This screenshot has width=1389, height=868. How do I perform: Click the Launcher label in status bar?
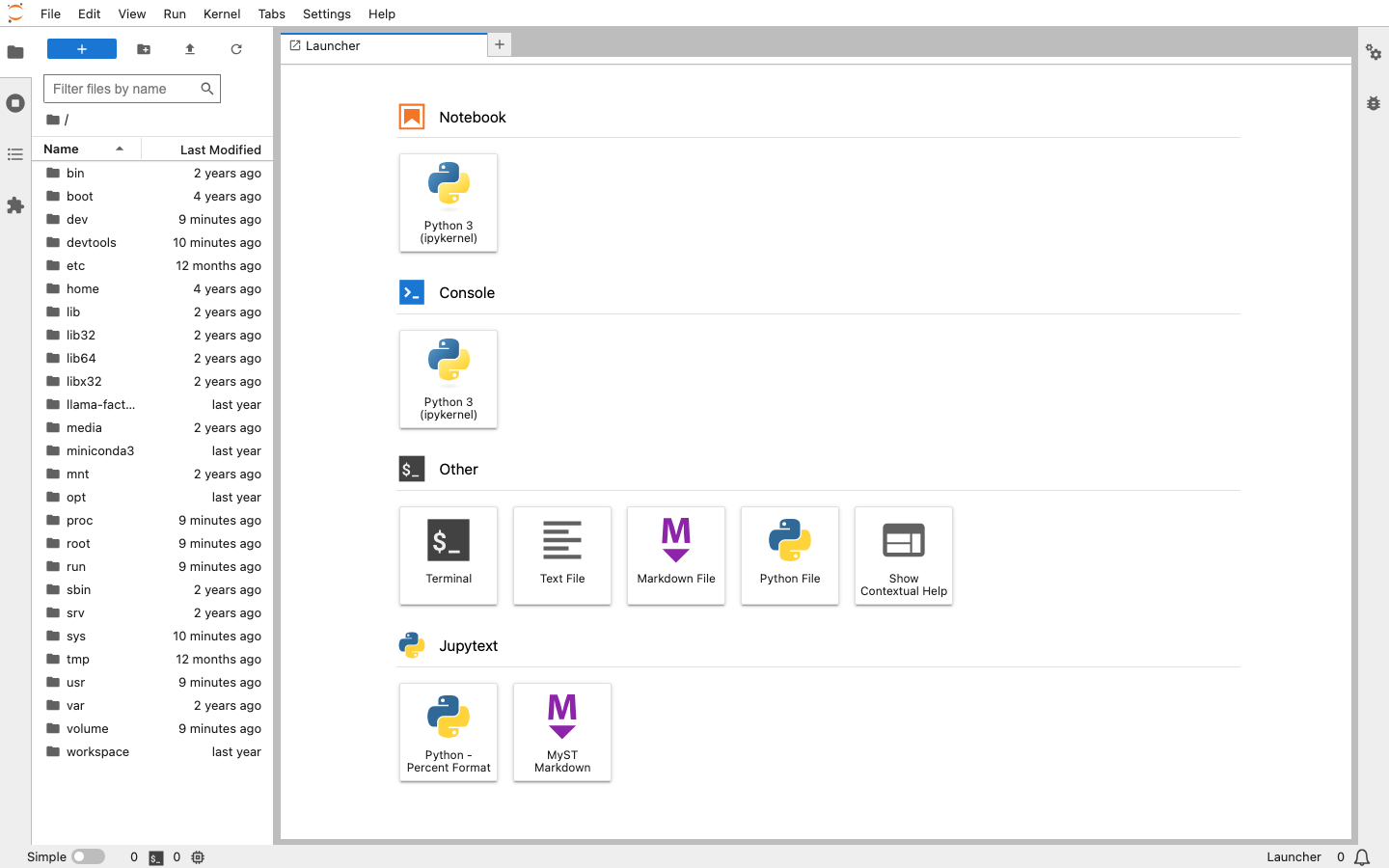tap(1294, 857)
